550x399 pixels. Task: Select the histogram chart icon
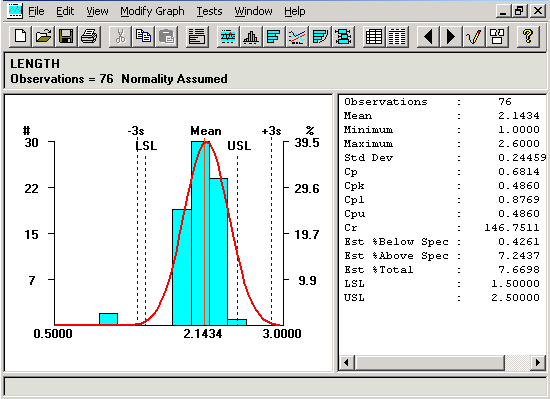[251, 36]
